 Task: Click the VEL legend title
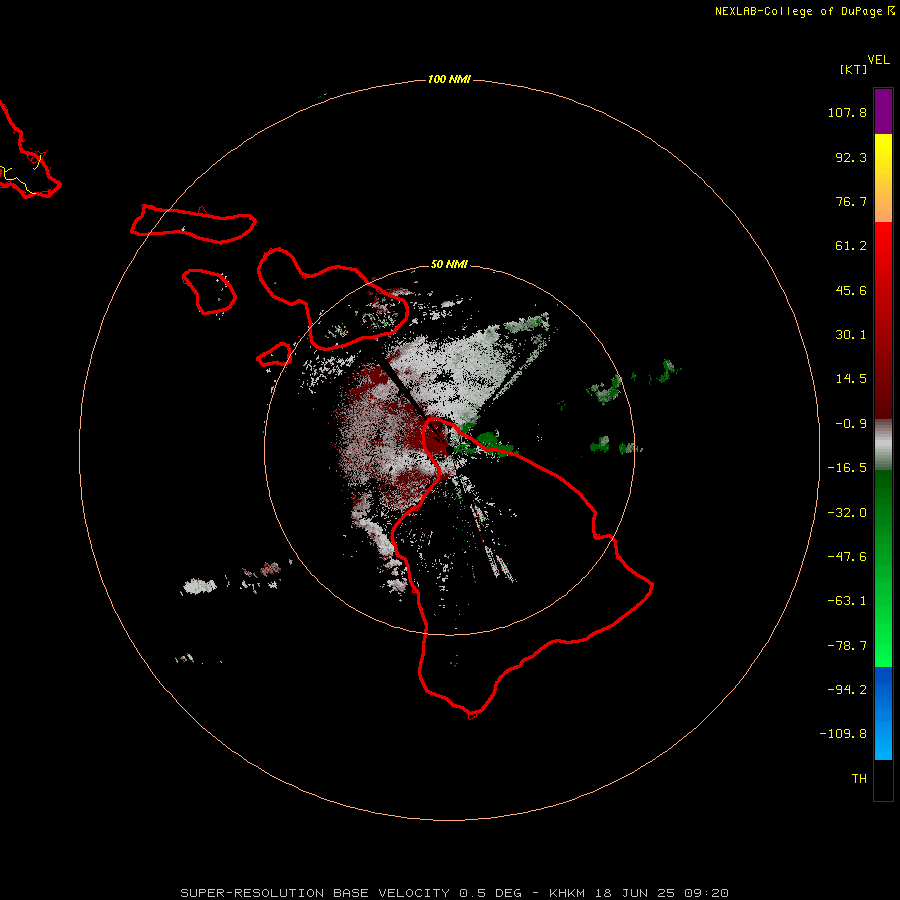[878, 60]
